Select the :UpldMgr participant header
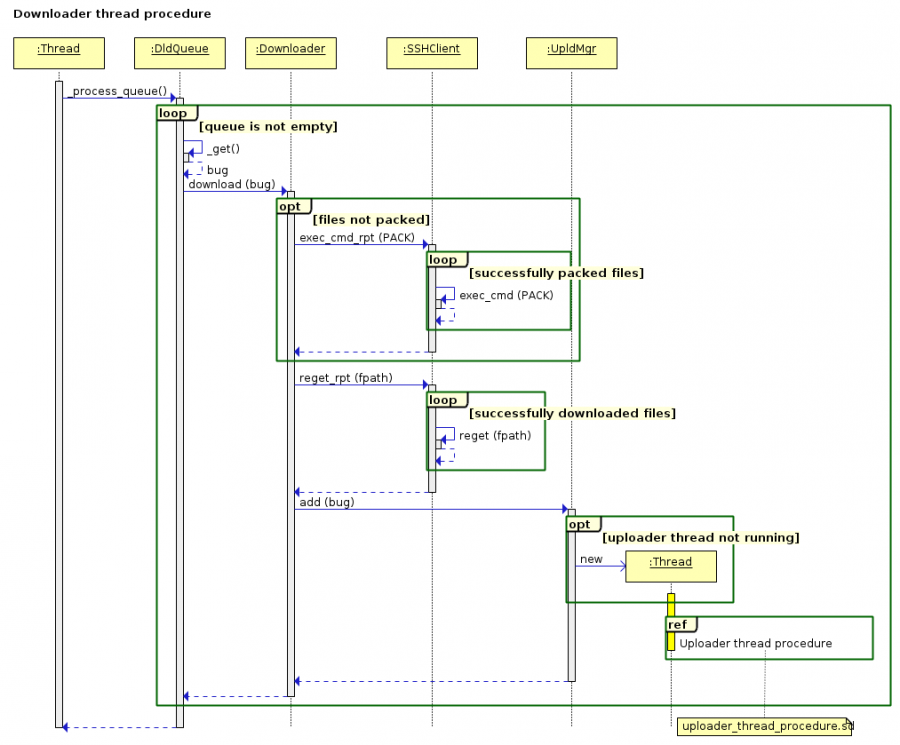The image size is (900, 745). 571,51
